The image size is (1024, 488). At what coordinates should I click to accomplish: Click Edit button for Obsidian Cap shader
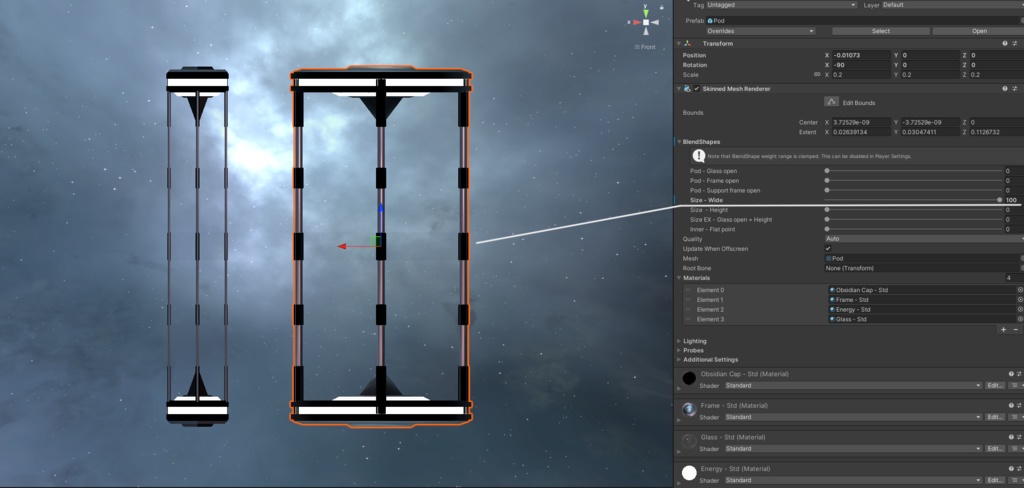pos(995,385)
